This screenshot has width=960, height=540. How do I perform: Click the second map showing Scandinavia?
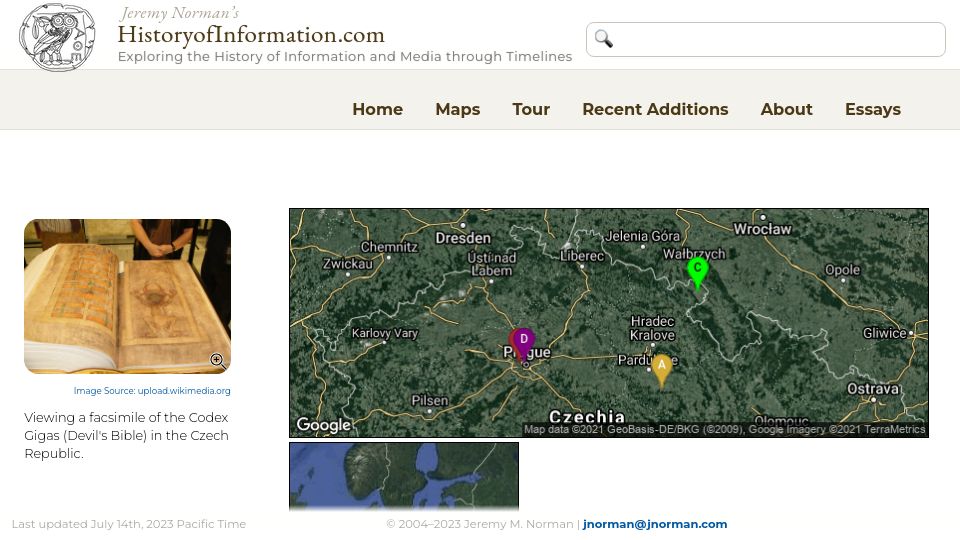(404, 476)
